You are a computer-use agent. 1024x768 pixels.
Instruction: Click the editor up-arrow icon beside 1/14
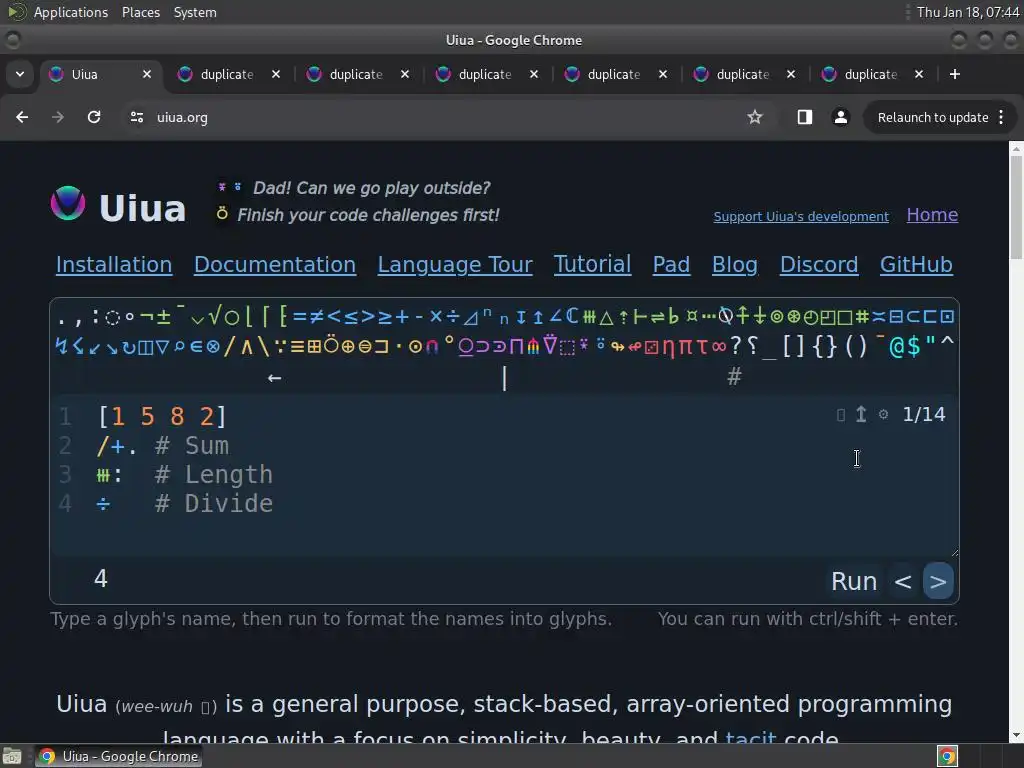pyautogui.click(x=861, y=414)
